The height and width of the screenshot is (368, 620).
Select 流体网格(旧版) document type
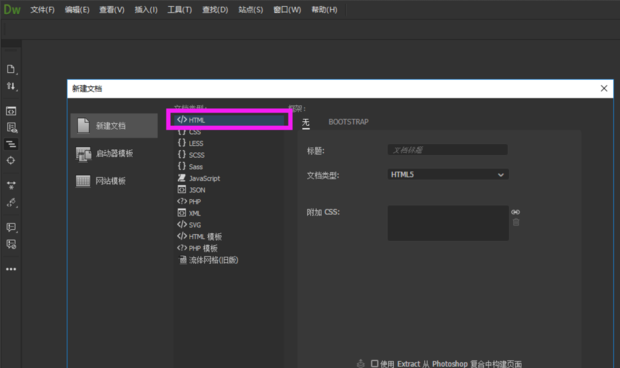point(229,260)
